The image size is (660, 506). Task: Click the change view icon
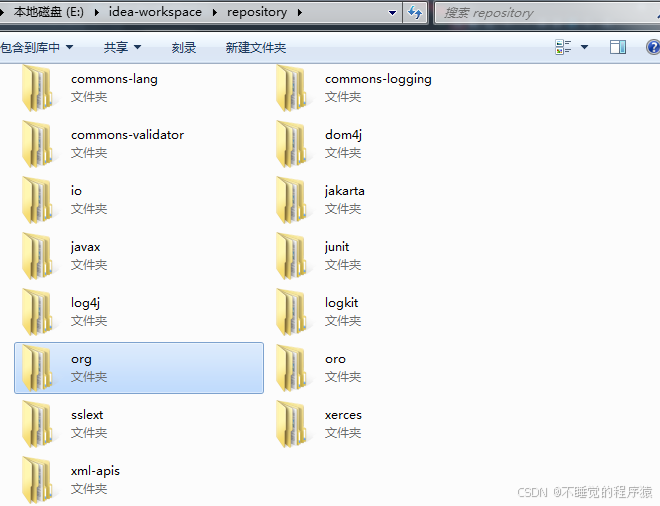[x=563, y=47]
